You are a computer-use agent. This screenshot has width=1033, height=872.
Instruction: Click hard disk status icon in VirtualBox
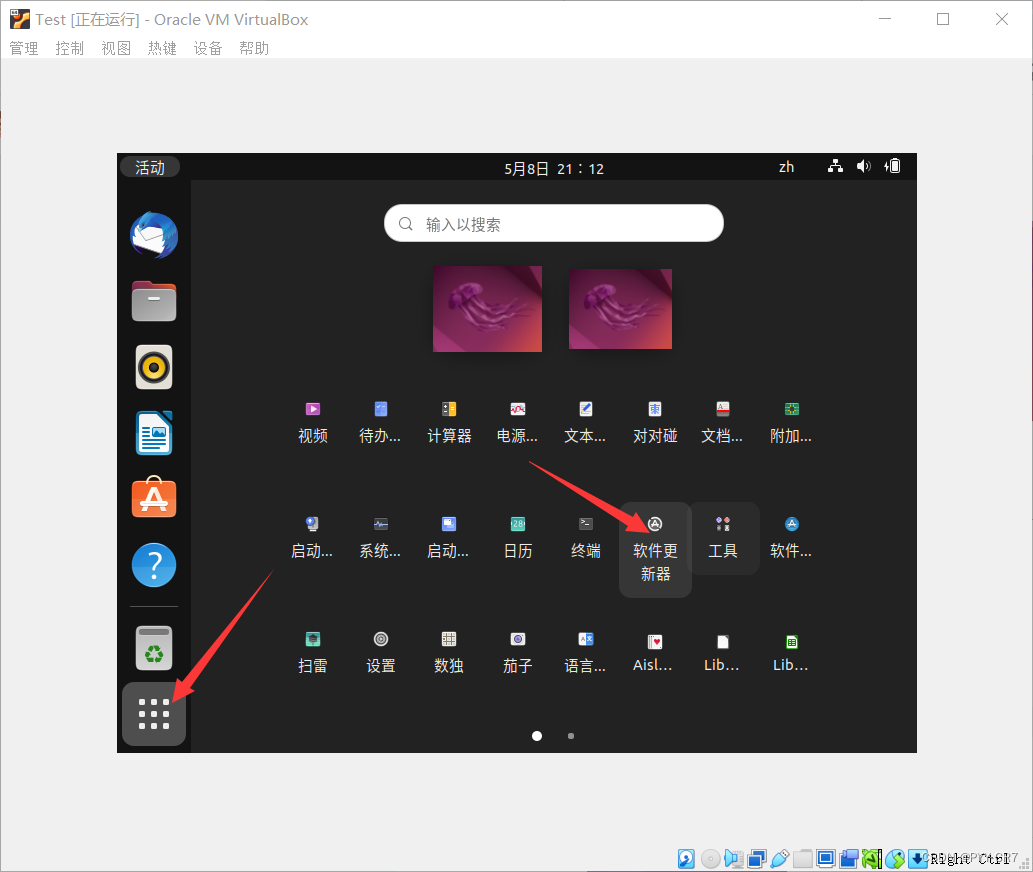click(686, 859)
